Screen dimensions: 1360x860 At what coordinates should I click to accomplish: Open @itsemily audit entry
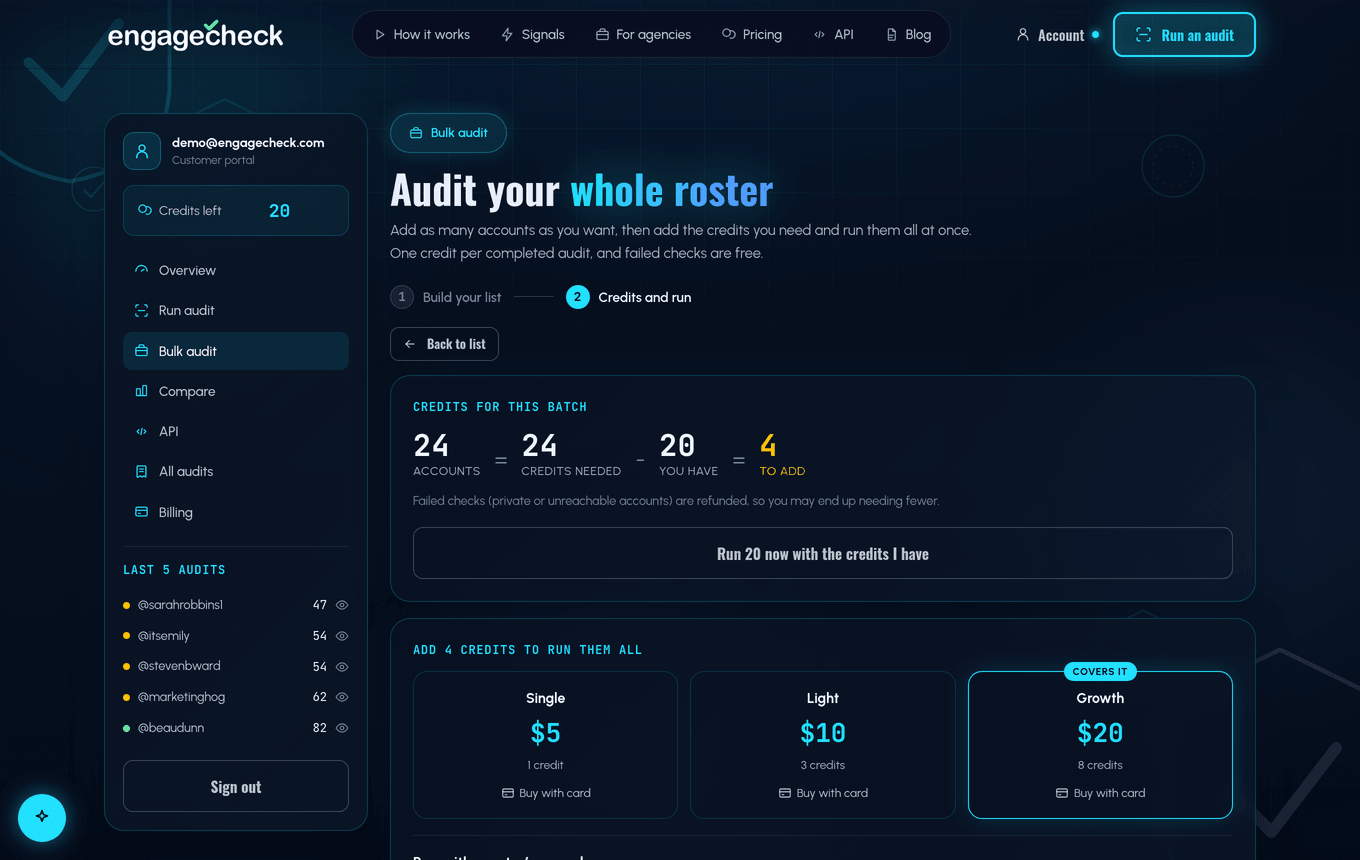point(163,636)
